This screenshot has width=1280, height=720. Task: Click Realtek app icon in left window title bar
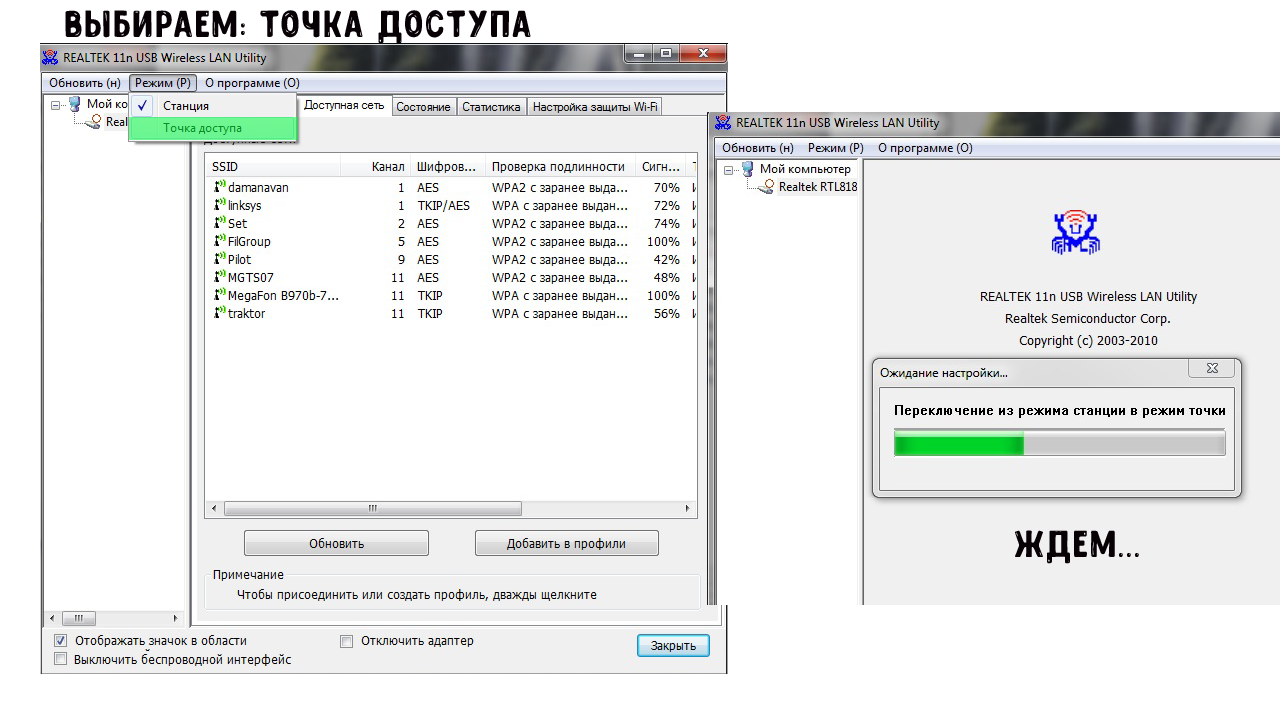click(x=52, y=58)
